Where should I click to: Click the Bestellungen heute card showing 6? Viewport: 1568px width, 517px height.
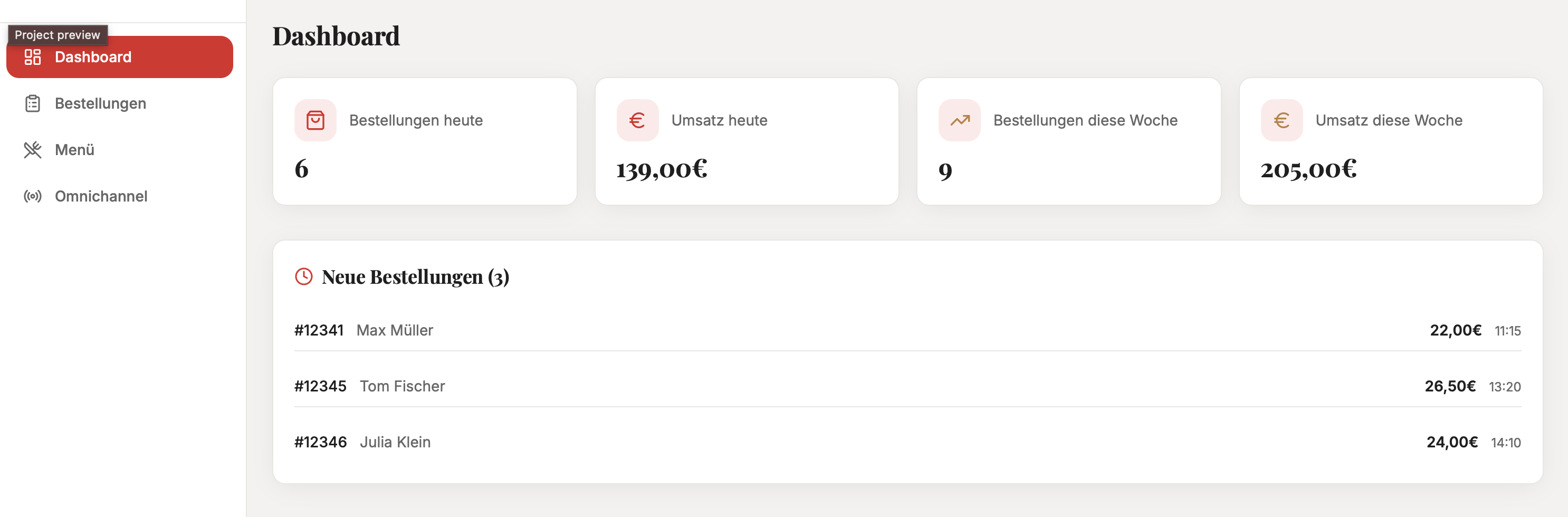(424, 141)
